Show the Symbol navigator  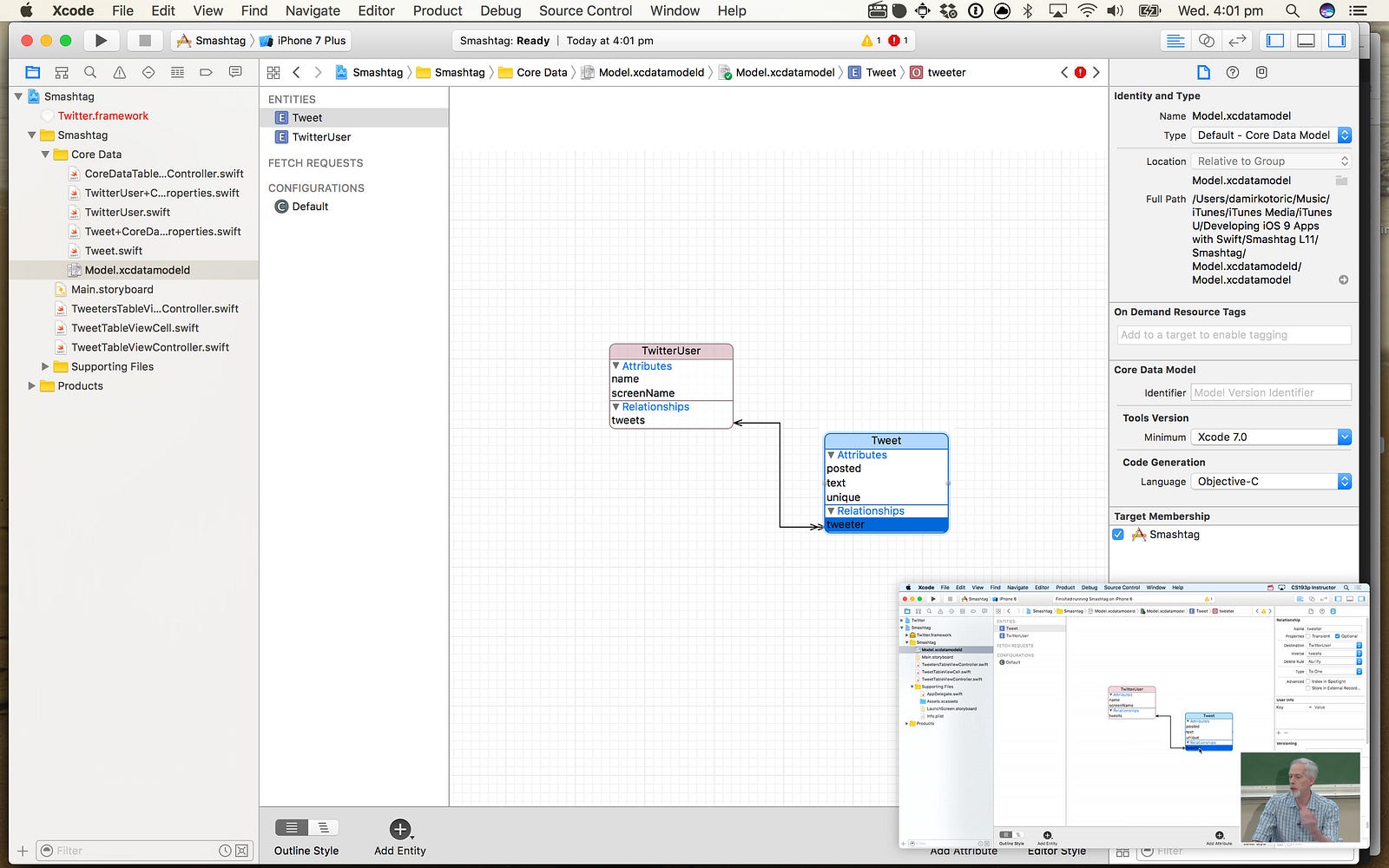(x=62, y=72)
